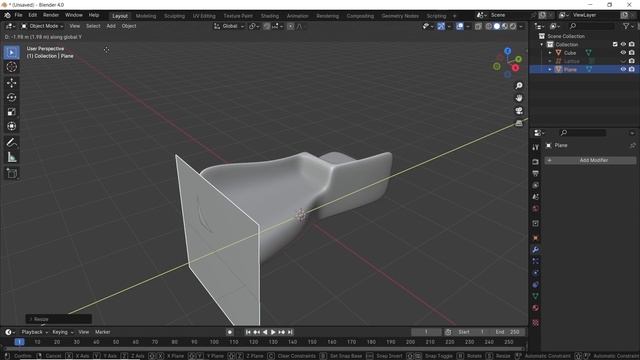Open the Playback dropdown
640x360 pixels.
coord(34,332)
